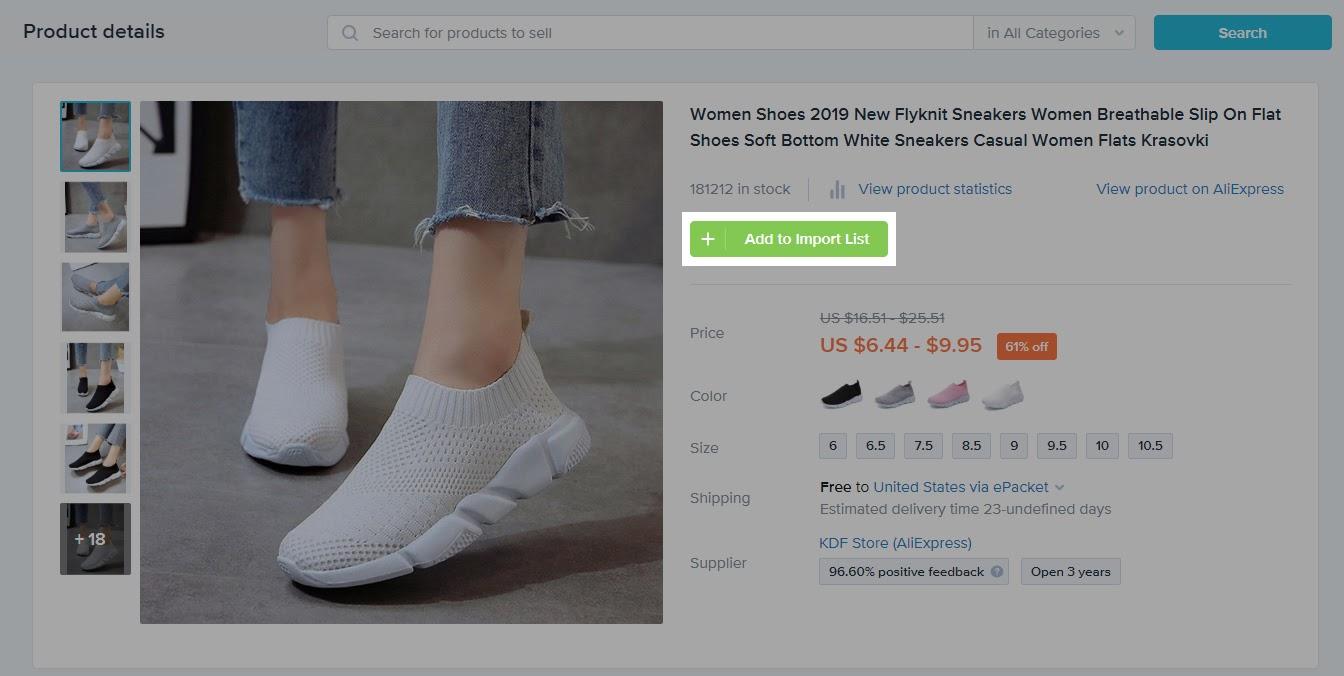Click the Open 3 years badge
1344x676 pixels.
pos(1071,572)
